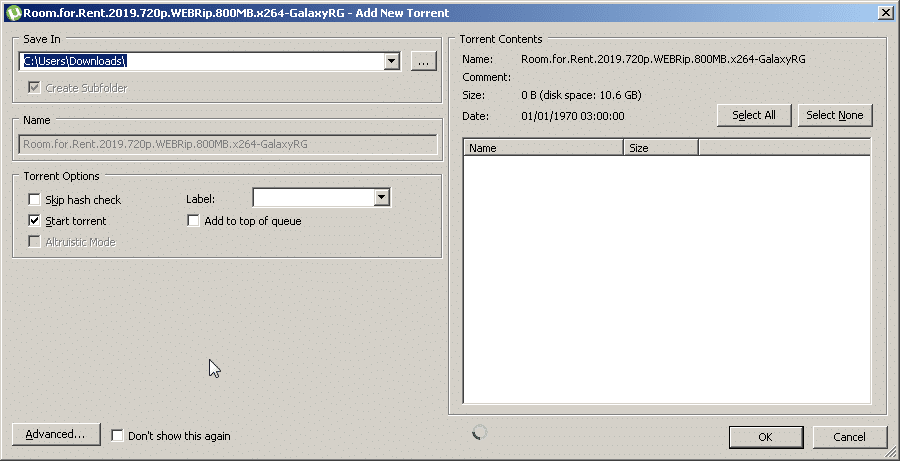Click the uTorrent icon in title bar
The height and width of the screenshot is (461, 900).
[13, 12]
